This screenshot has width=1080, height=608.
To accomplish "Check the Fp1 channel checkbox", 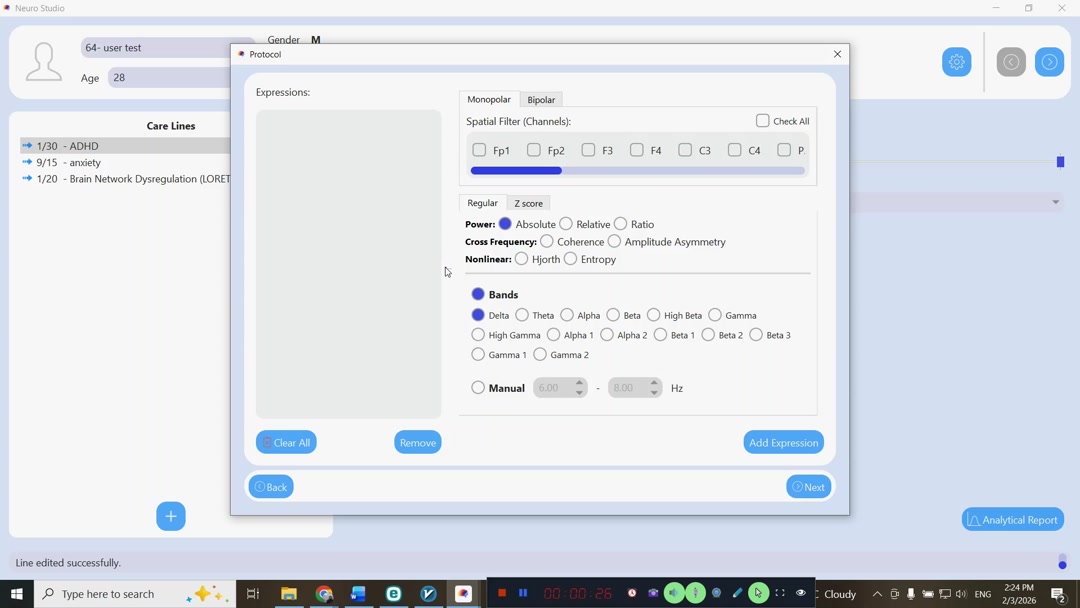I will (479, 150).
